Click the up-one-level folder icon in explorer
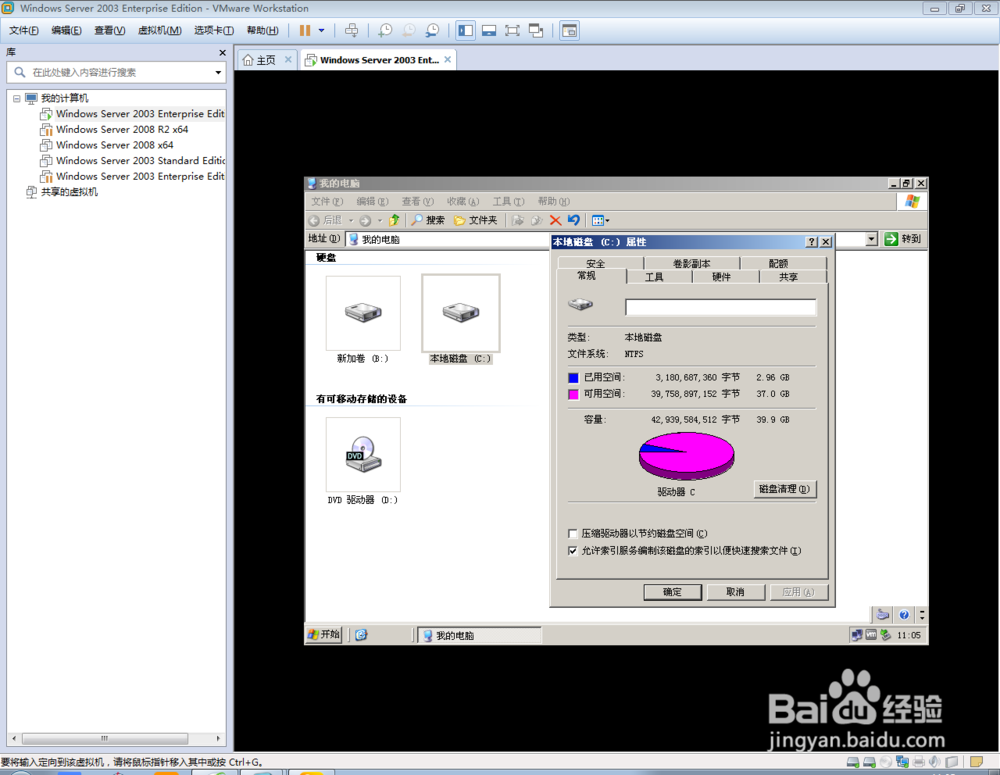Screen dimensions: 1000x775 tap(394, 220)
